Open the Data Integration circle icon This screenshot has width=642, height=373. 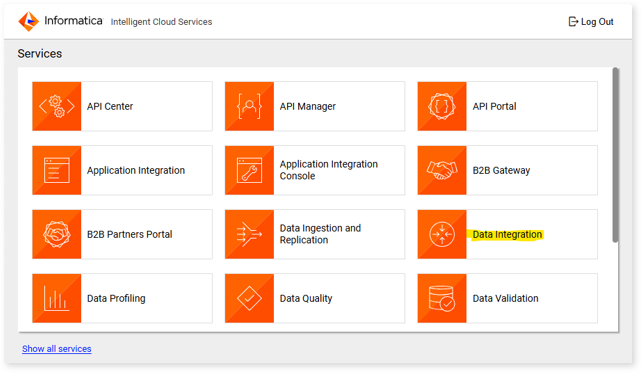(x=442, y=234)
